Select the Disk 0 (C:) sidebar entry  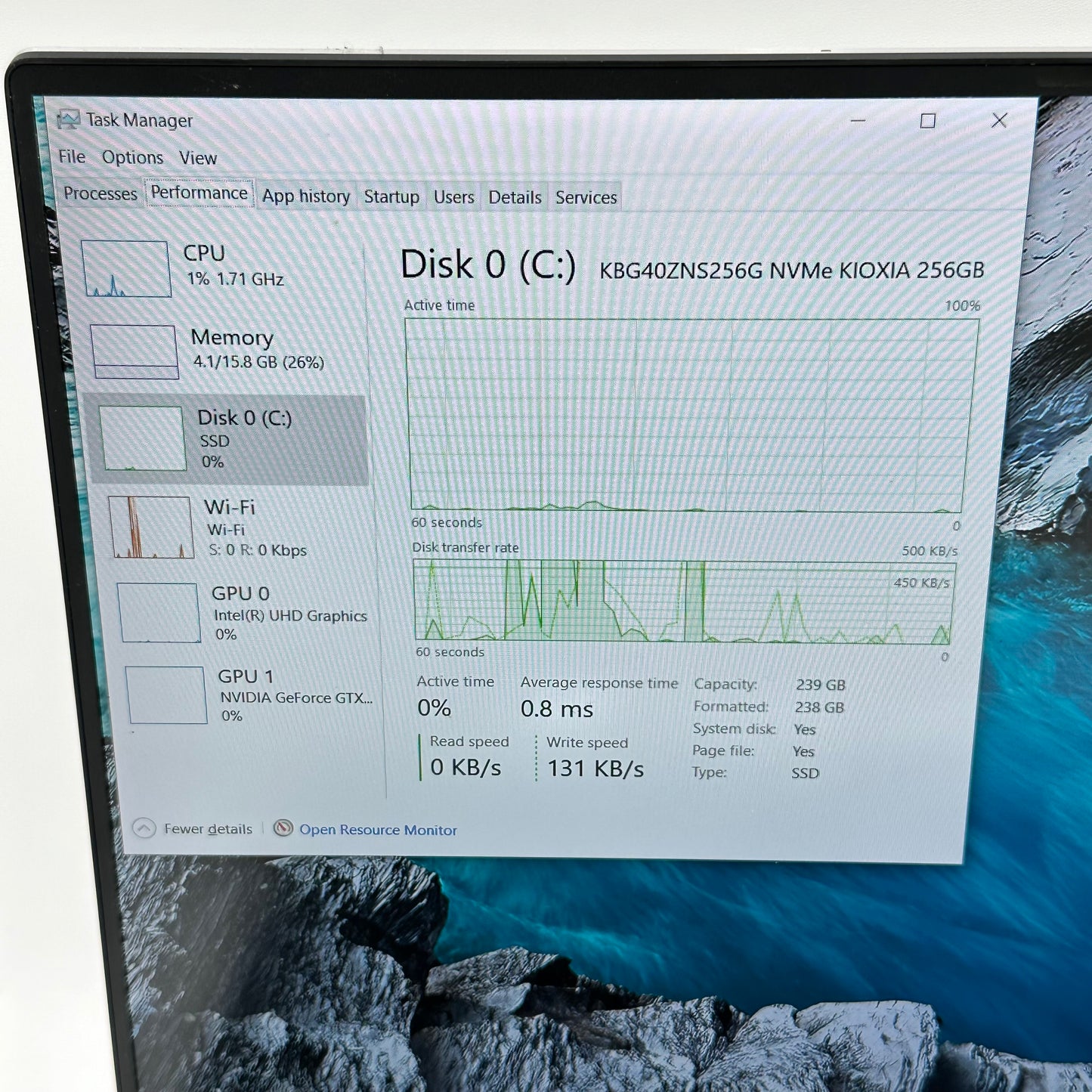[230, 439]
